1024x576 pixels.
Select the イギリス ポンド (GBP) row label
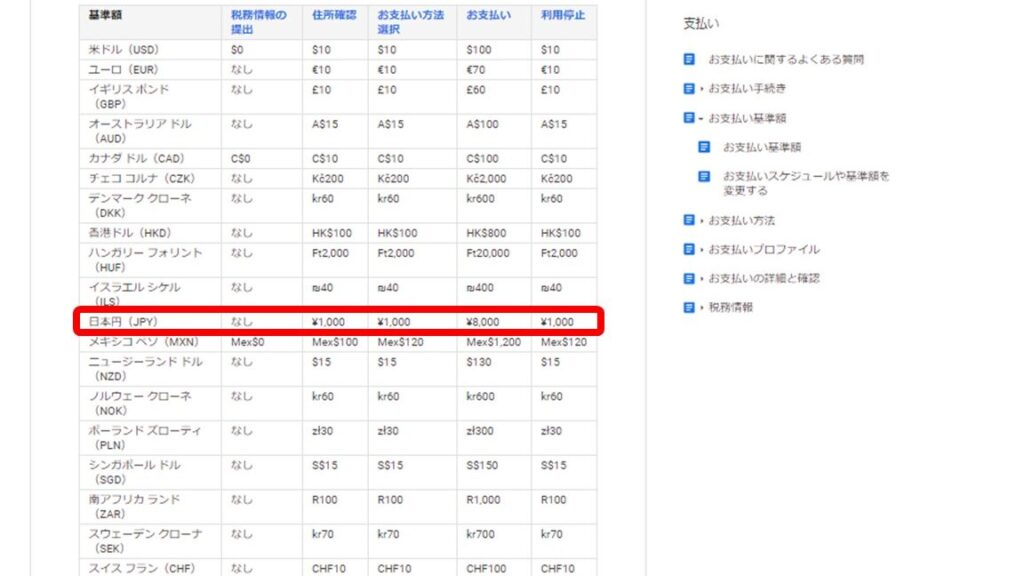tap(129, 96)
